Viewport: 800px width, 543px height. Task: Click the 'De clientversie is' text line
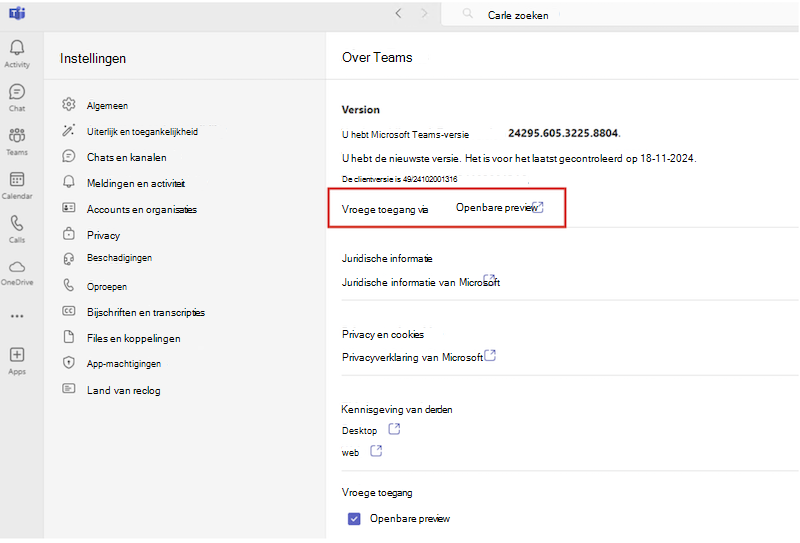(399, 179)
